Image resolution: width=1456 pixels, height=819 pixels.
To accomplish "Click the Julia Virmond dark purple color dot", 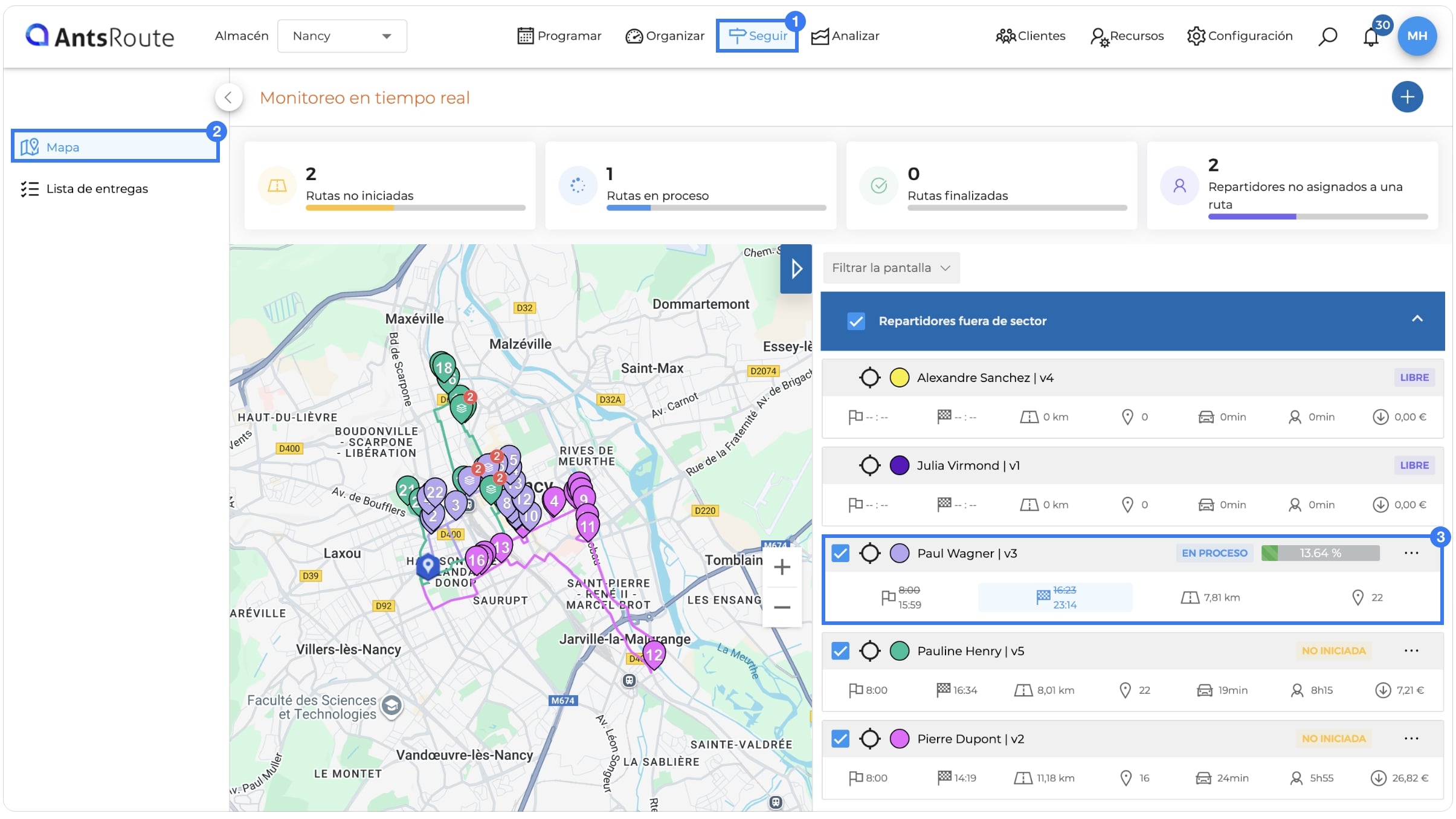I will click(x=899, y=465).
